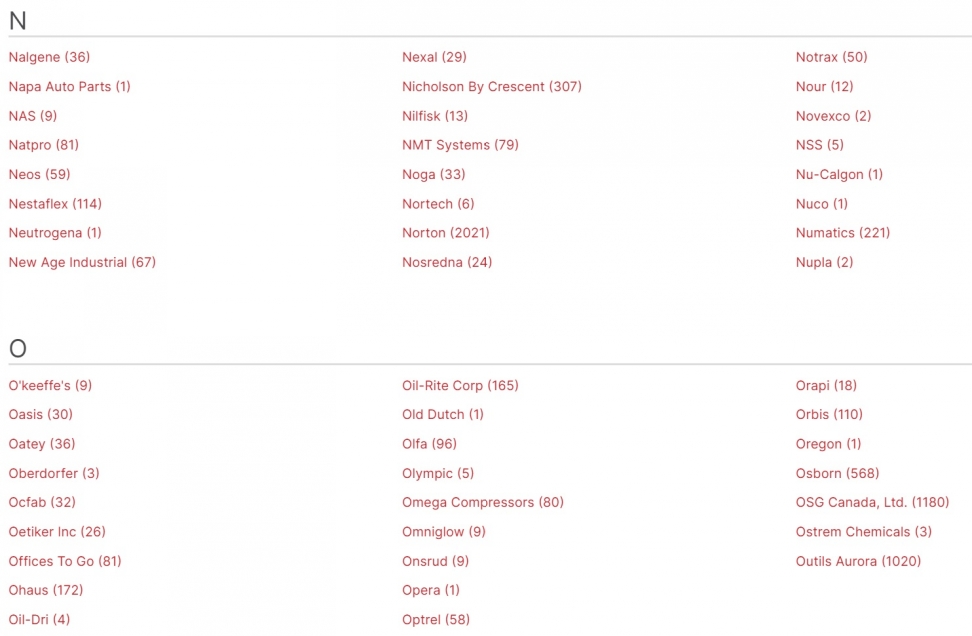Open the NMT Systems (79) link
Viewport: 972px width, 636px height.
pos(460,145)
